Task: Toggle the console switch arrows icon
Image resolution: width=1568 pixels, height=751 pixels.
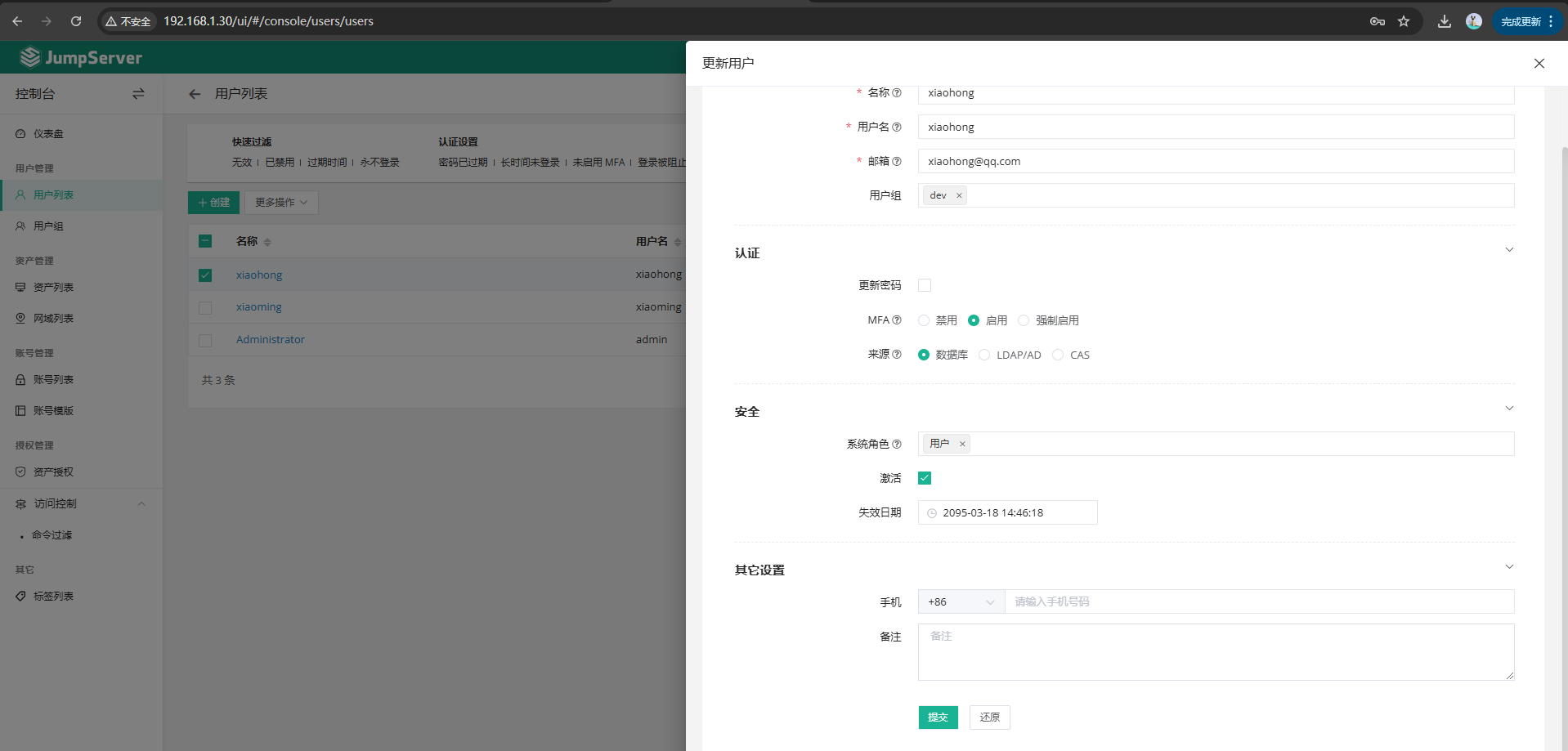Action: (x=138, y=94)
